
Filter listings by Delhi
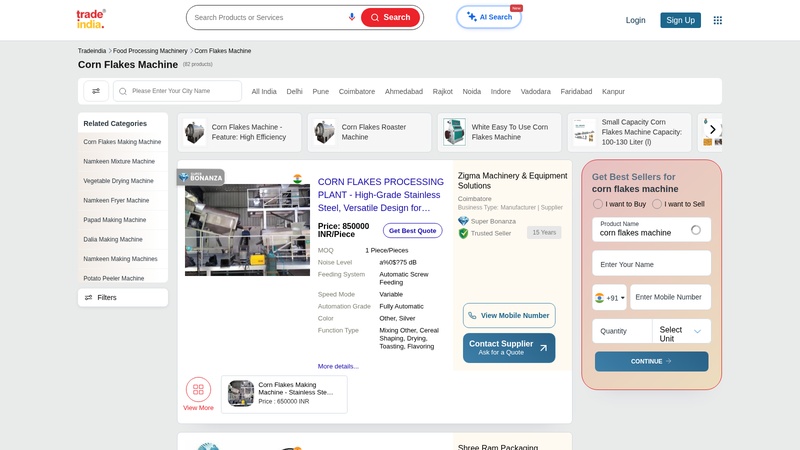[294, 91]
